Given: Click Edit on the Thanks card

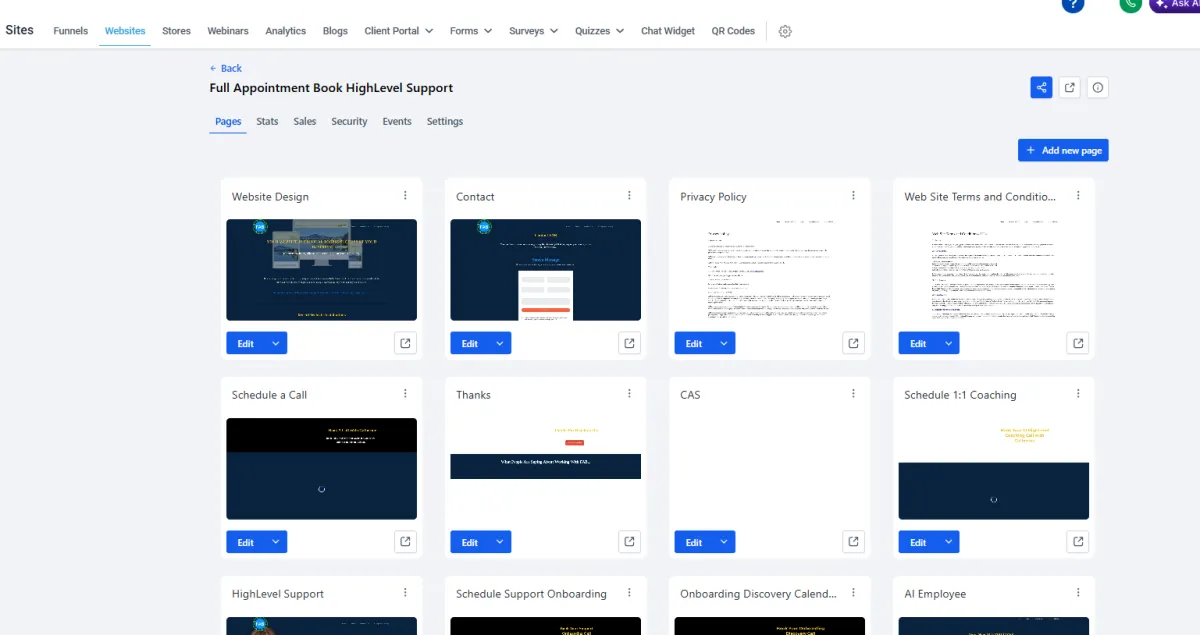Looking at the screenshot, I should pyautogui.click(x=470, y=542).
